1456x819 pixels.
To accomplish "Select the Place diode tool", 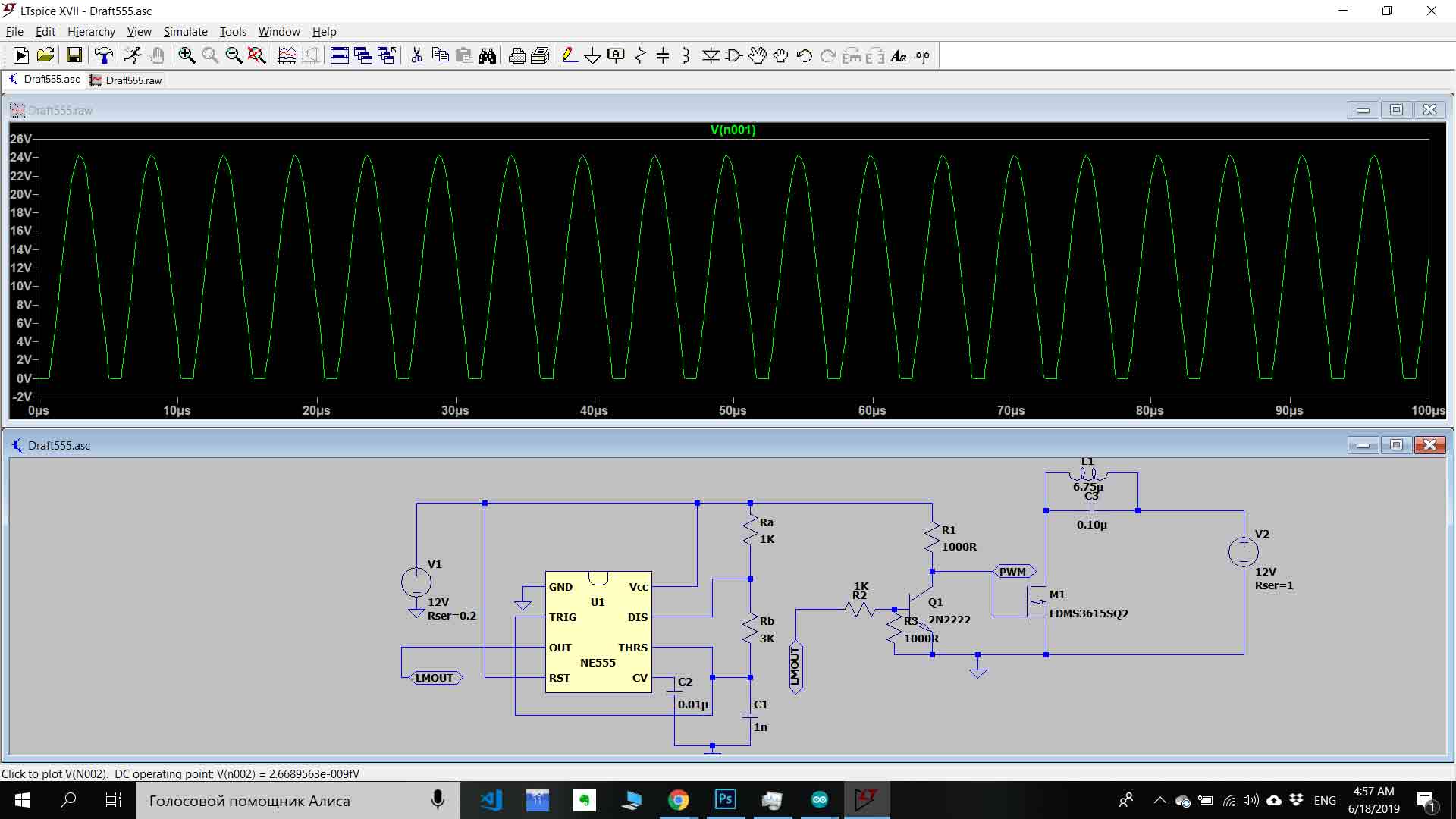I will pos(711,55).
